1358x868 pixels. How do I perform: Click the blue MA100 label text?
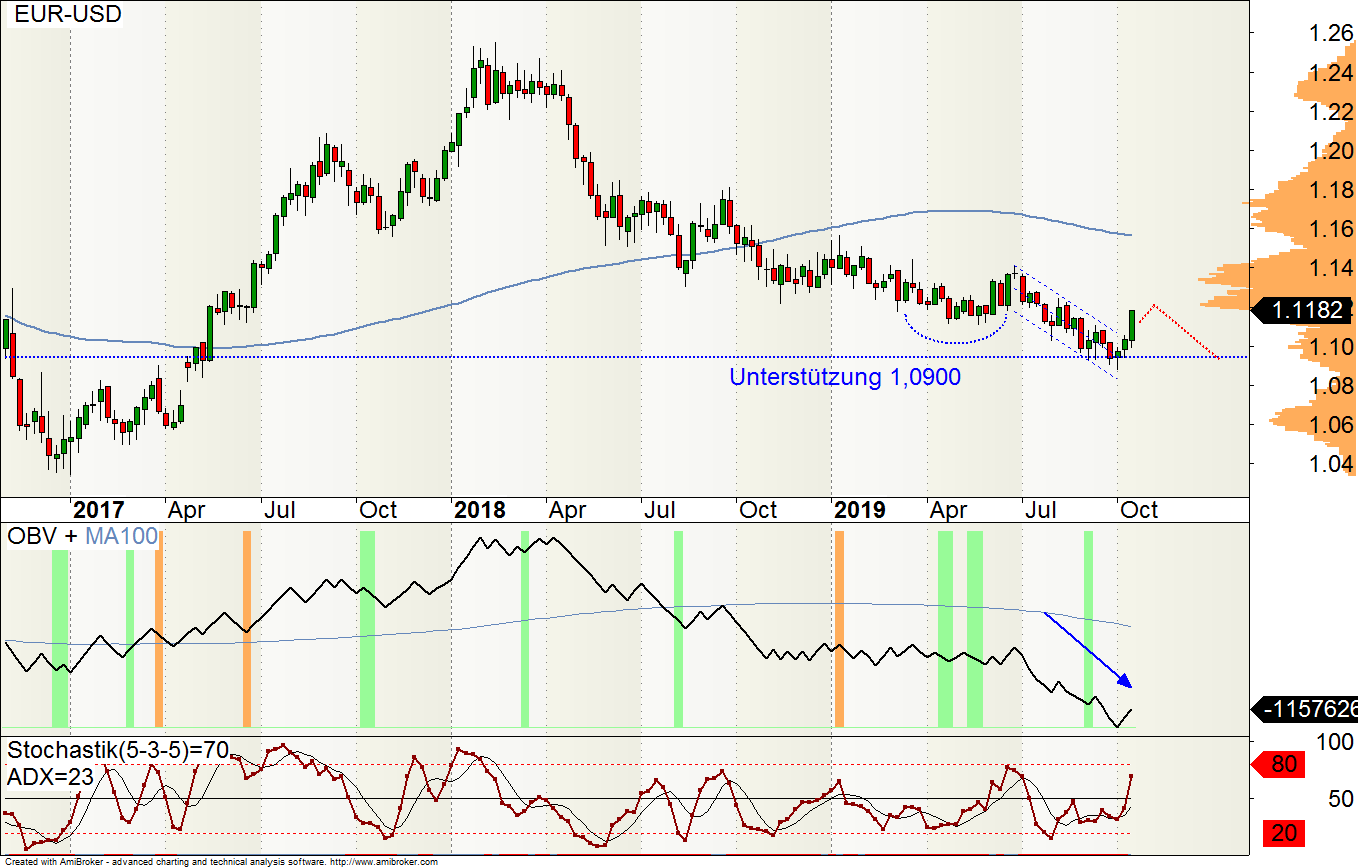pos(121,536)
